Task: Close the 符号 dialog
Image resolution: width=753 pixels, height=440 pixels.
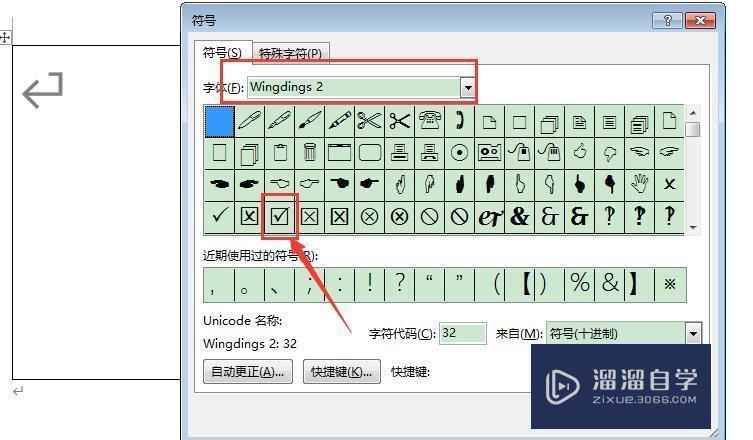Action: [x=700, y=21]
